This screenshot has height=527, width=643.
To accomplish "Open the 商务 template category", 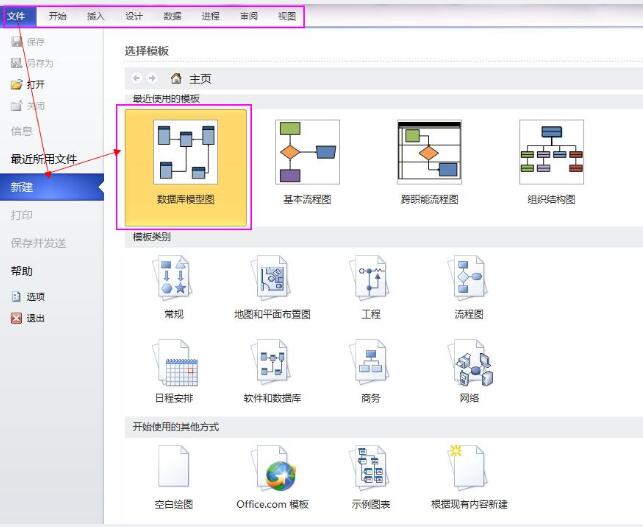I will (371, 371).
